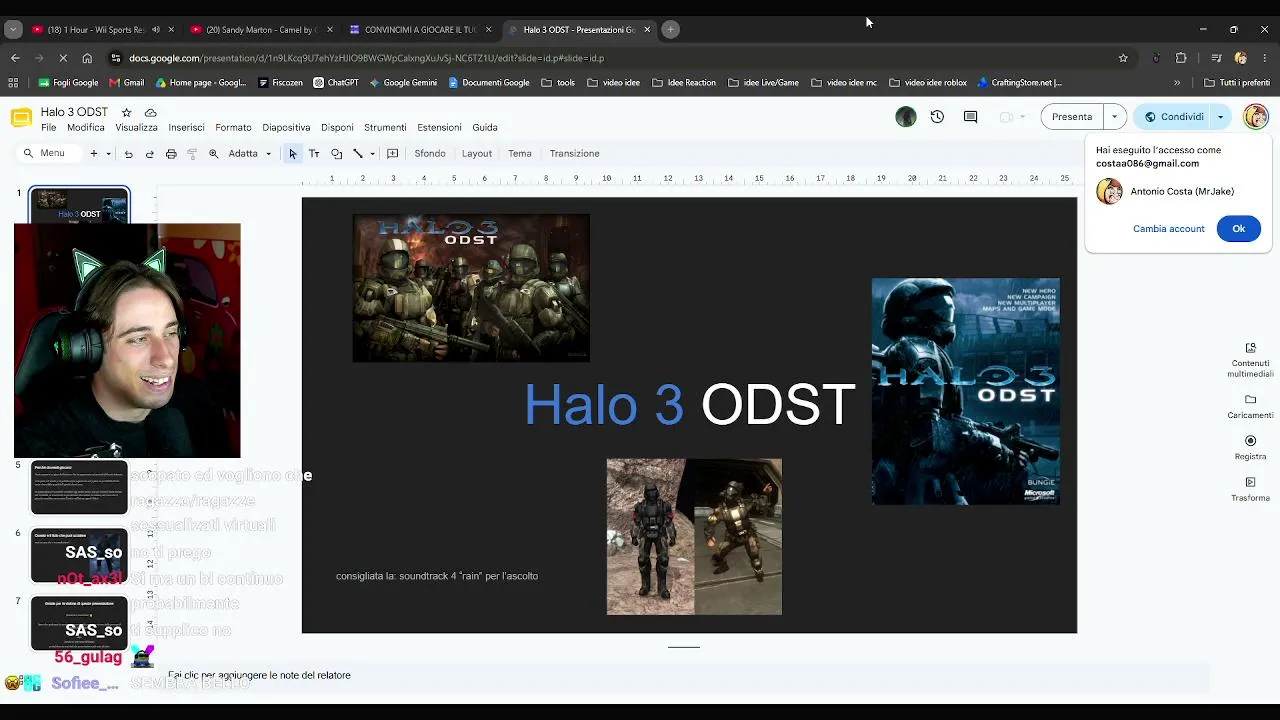
Task: Open the Inserisci menu
Action: pos(186,128)
